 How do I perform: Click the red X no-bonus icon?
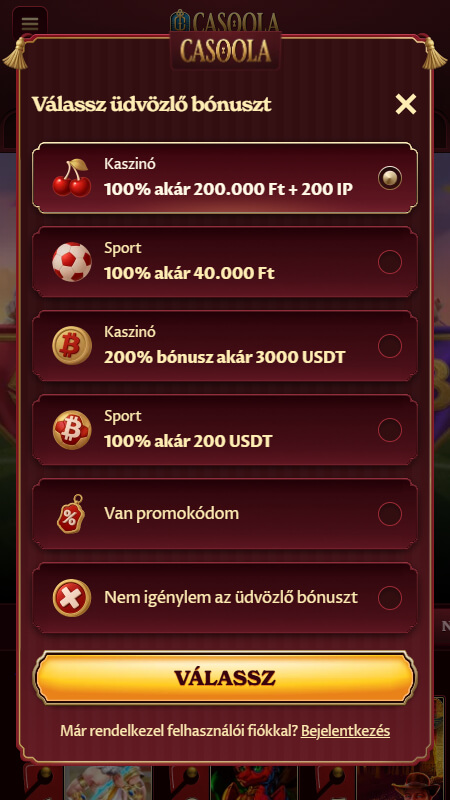(x=72, y=597)
